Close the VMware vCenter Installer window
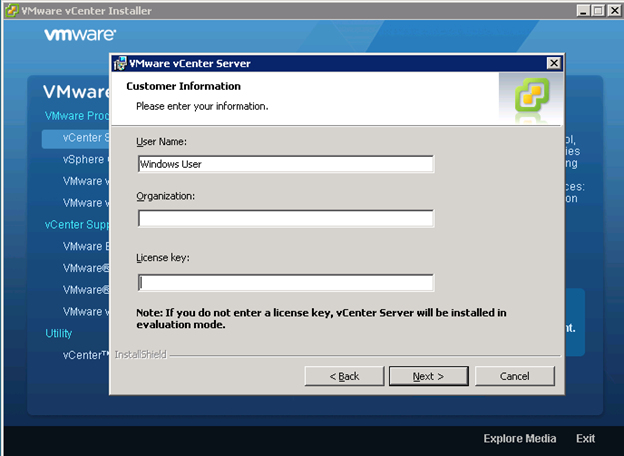The height and width of the screenshot is (456, 624). pyautogui.click(x=614, y=10)
